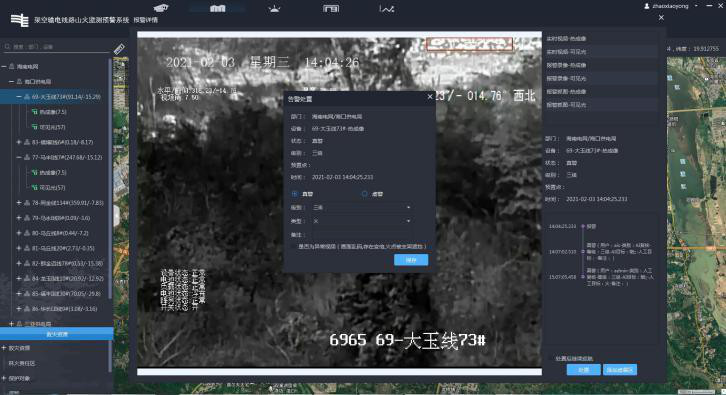Open the alarm siren icon in top navigation
This screenshot has width=726, height=395.
click(274, 8)
